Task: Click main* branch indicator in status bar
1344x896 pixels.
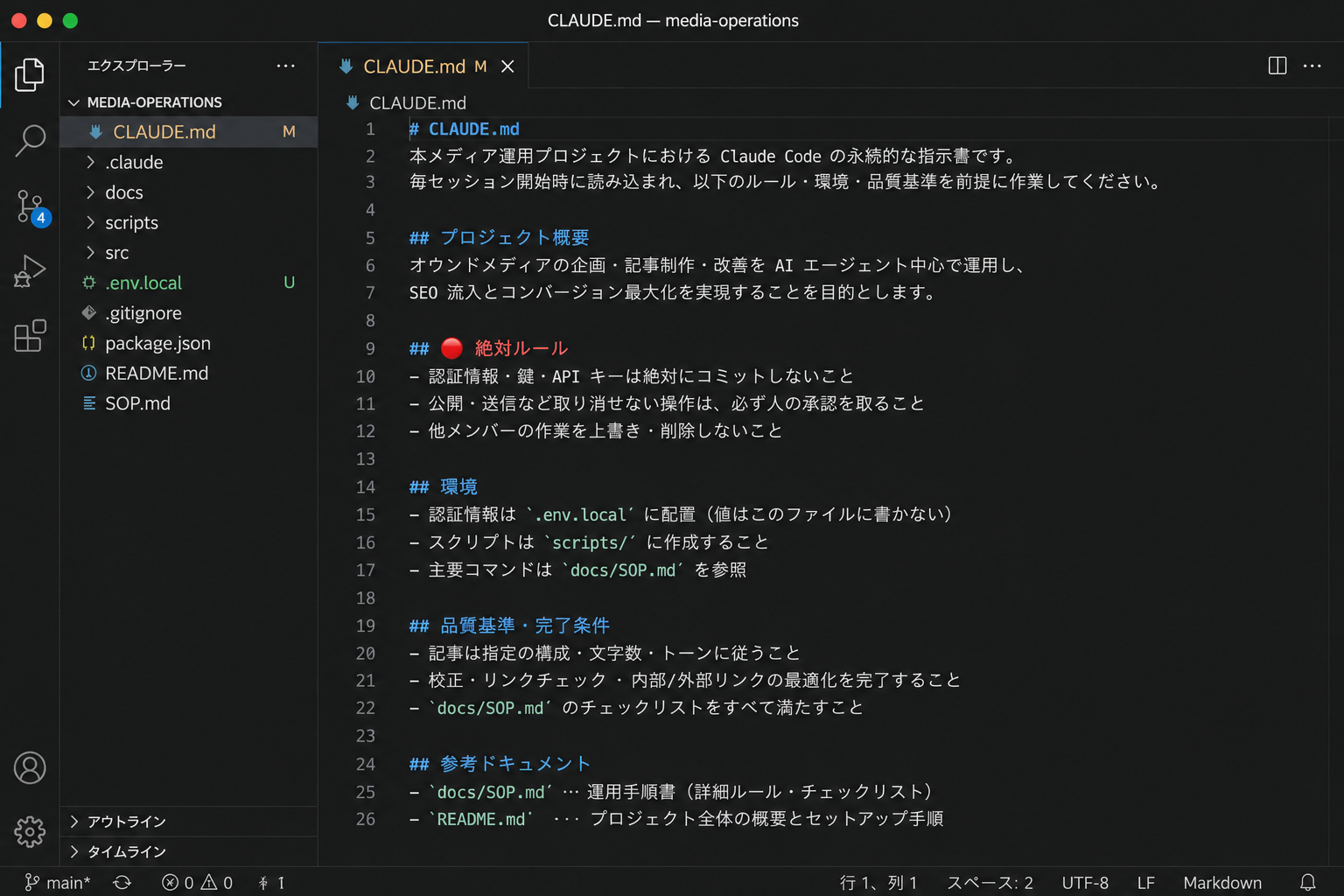Action: click(x=57, y=883)
